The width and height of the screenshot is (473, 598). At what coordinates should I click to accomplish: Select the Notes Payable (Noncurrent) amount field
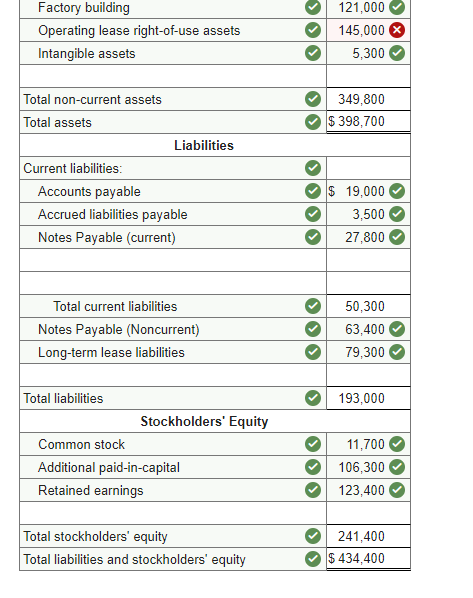(x=368, y=329)
